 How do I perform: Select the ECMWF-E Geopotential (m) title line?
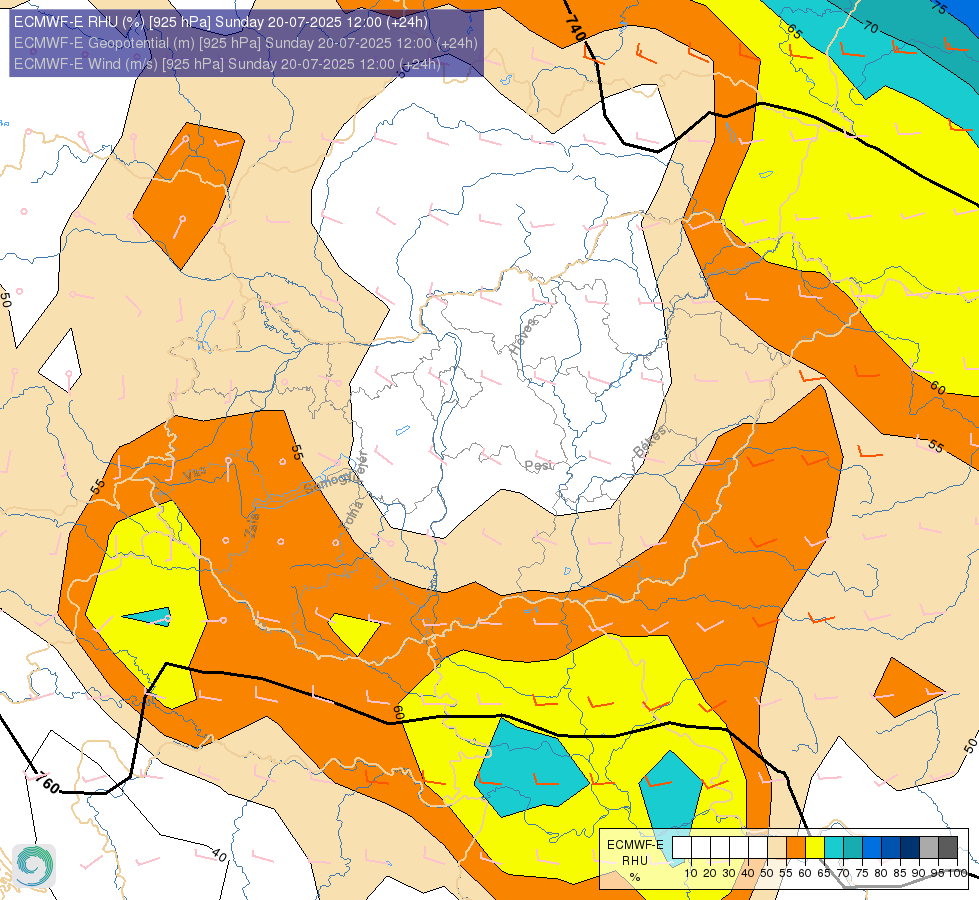click(x=245, y=43)
